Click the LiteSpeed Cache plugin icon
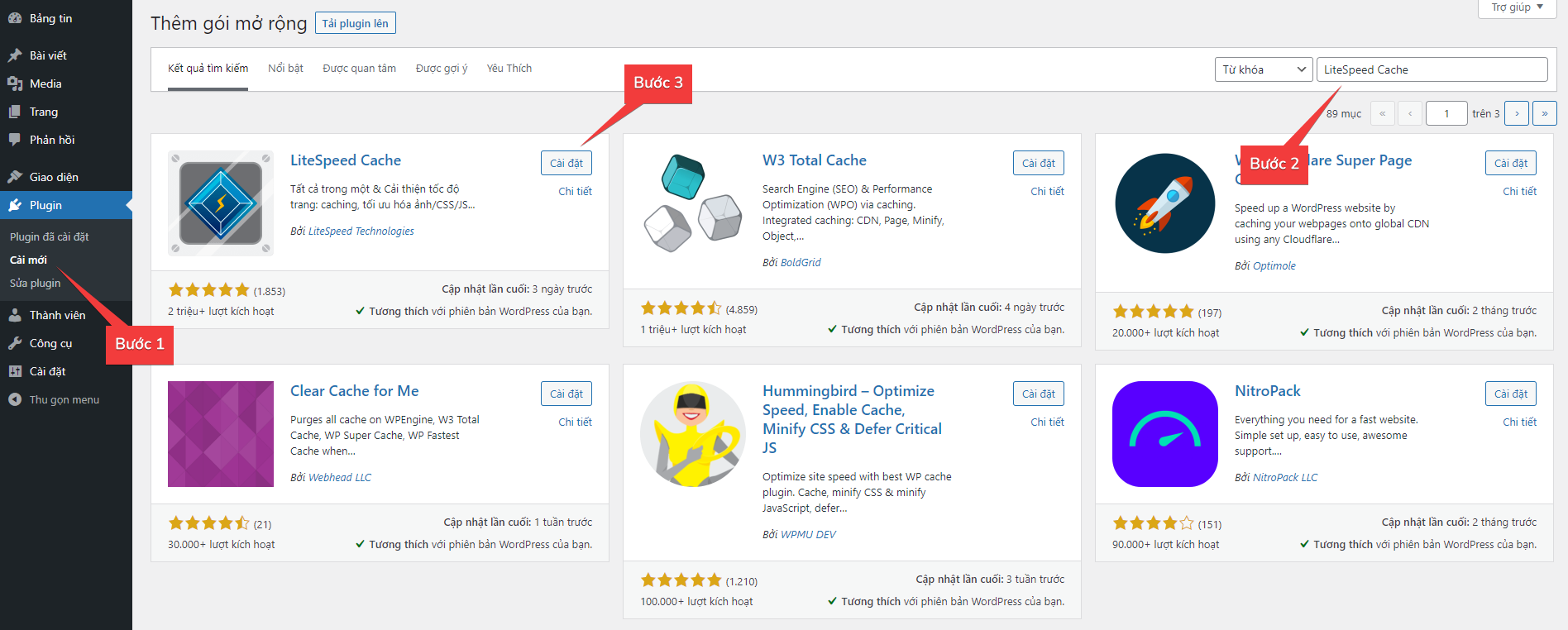1568x630 pixels. (220, 203)
